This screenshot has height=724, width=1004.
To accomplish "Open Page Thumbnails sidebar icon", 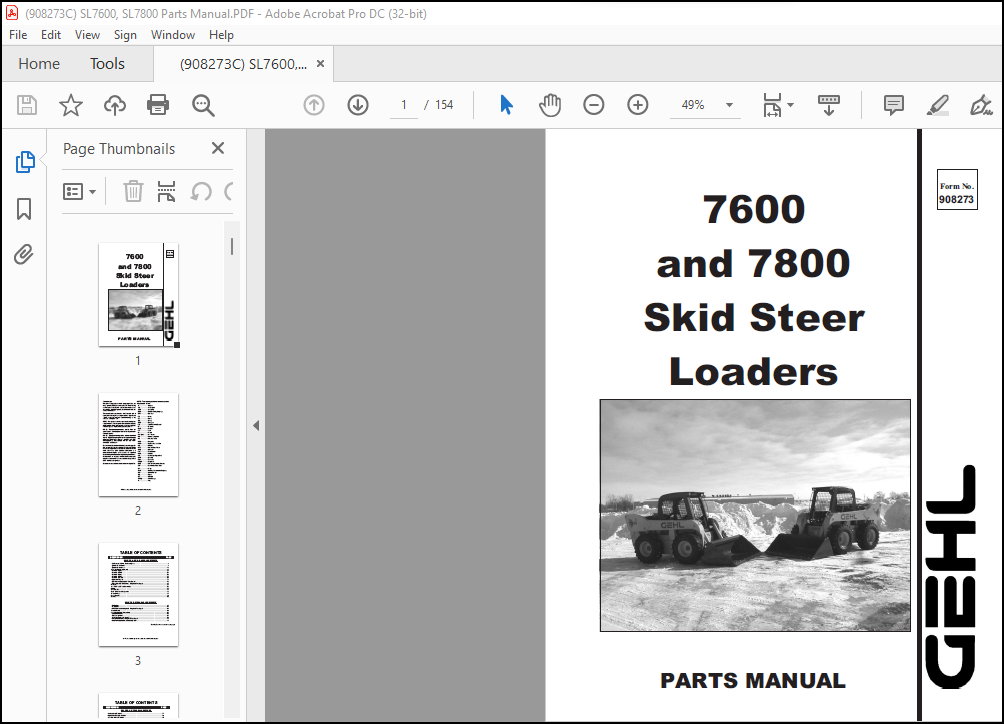I will (24, 162).
